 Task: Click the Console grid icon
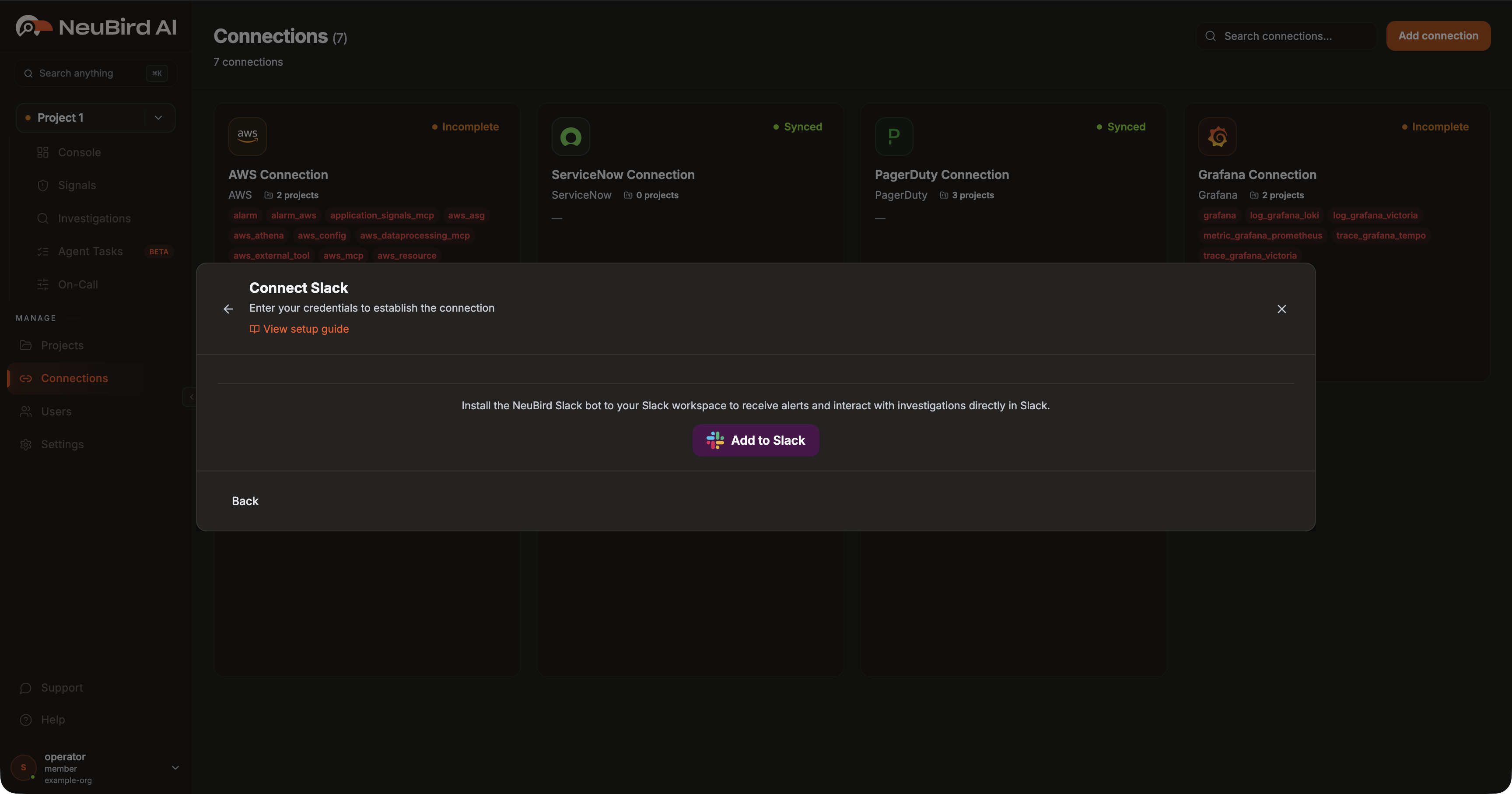tap(43, 153)
